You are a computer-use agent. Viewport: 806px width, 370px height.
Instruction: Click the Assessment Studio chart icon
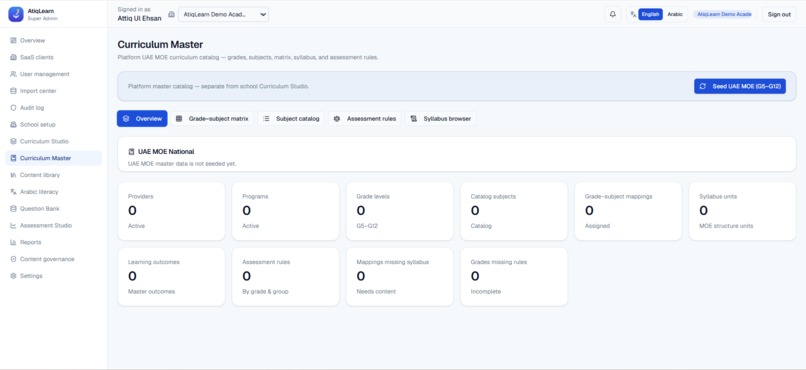(x=13, y=226)
